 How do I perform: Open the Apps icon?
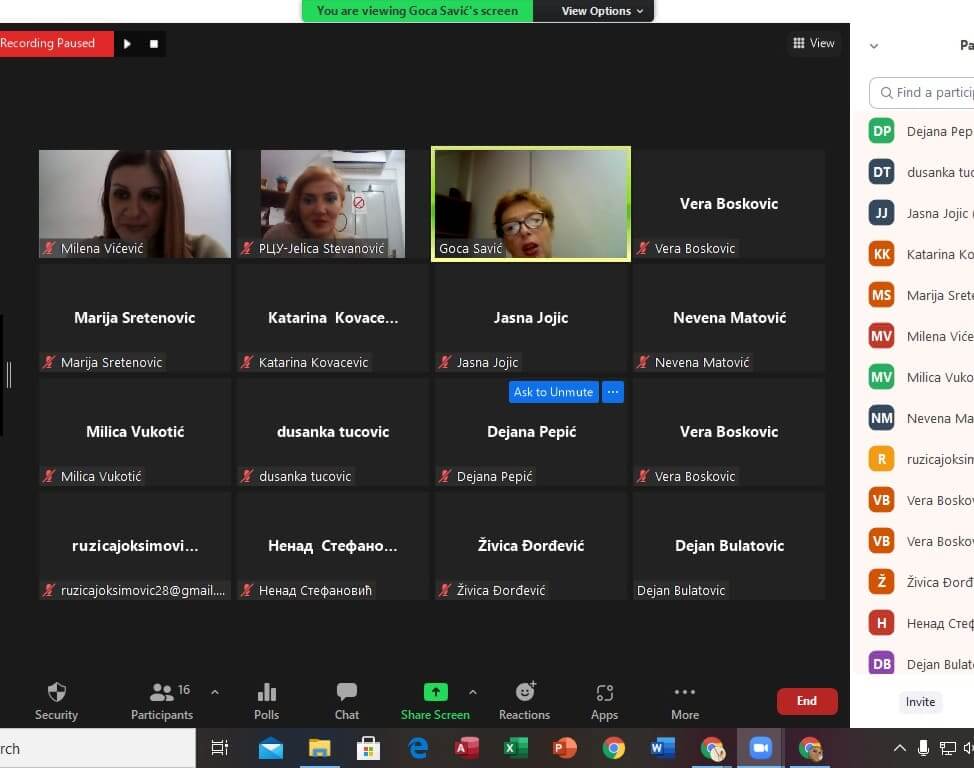604,692
